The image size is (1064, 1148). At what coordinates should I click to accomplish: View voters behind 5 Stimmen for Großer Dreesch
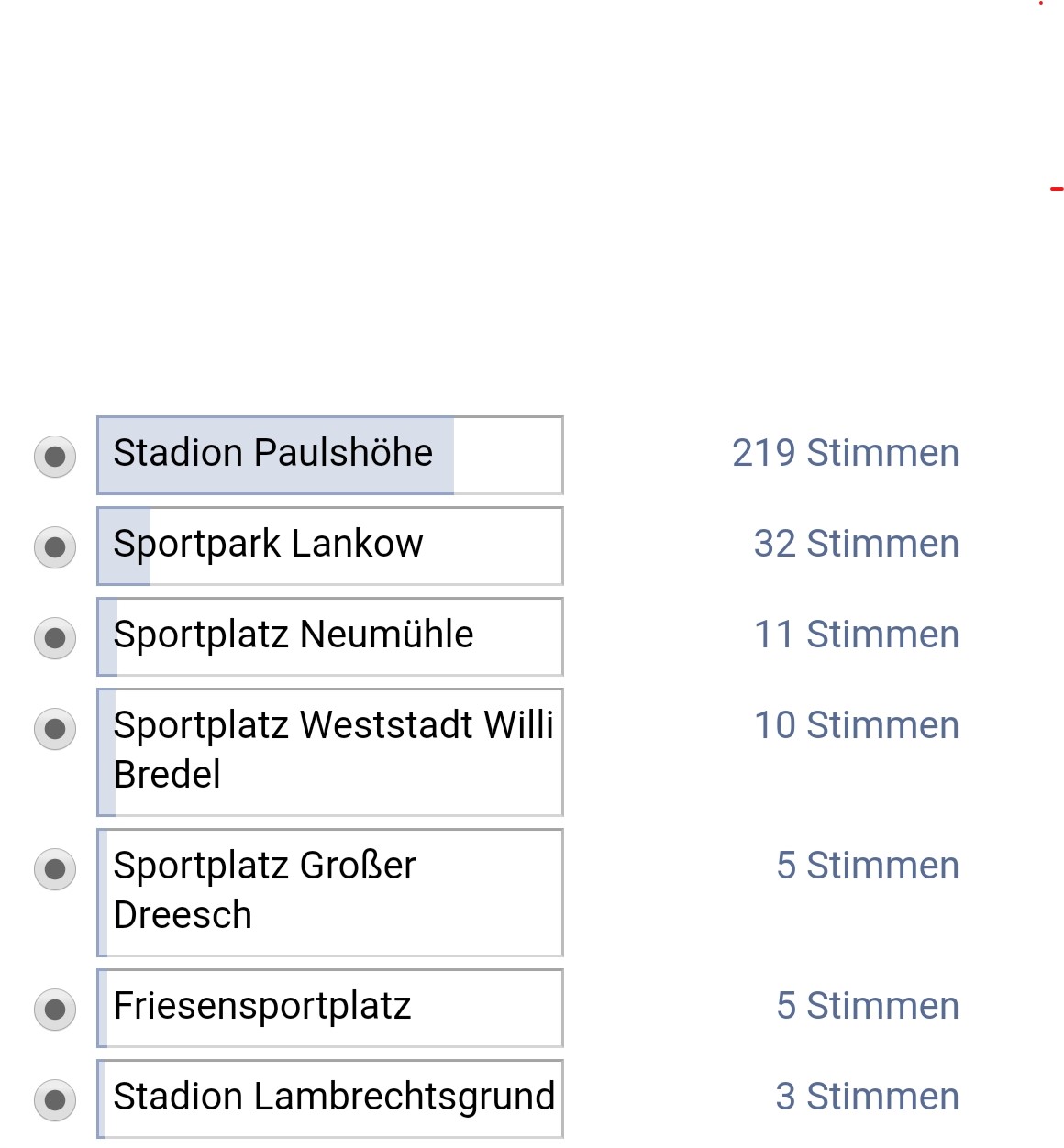click(x=867, y=865)
